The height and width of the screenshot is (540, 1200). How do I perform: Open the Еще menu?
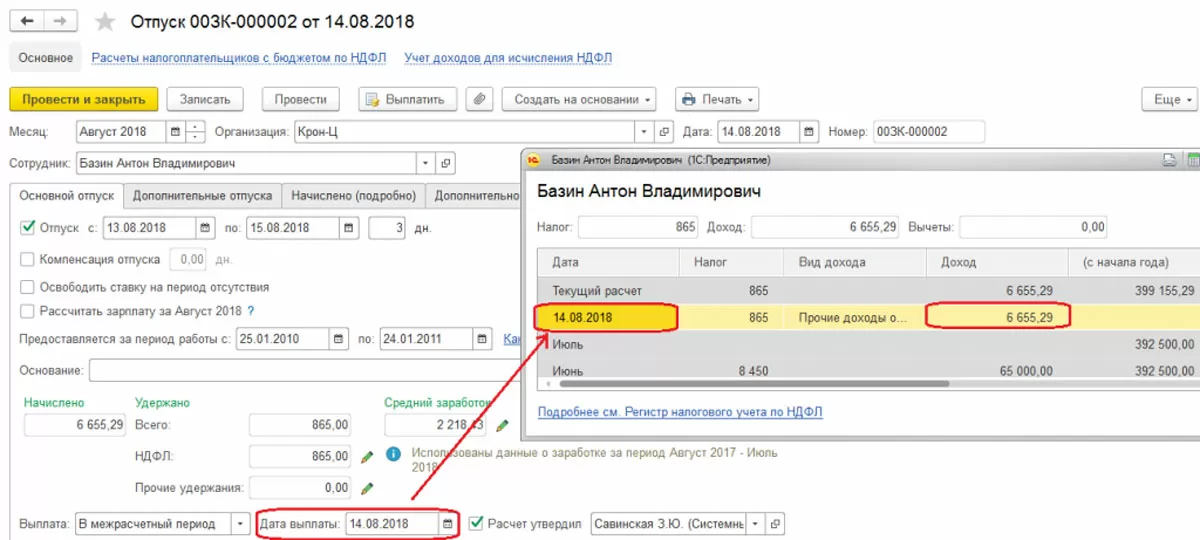click(x=1169, y=99)
